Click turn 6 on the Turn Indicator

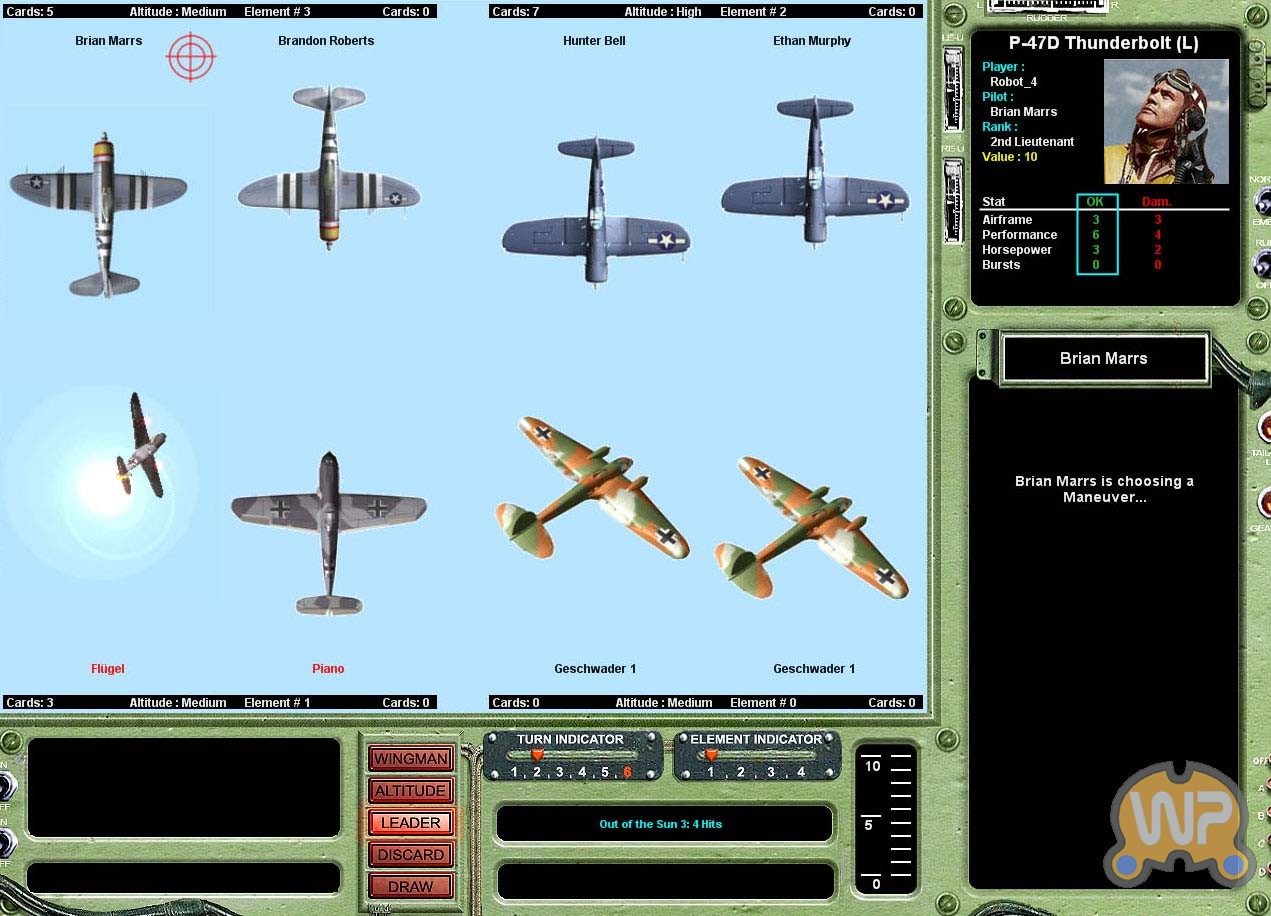627,772
